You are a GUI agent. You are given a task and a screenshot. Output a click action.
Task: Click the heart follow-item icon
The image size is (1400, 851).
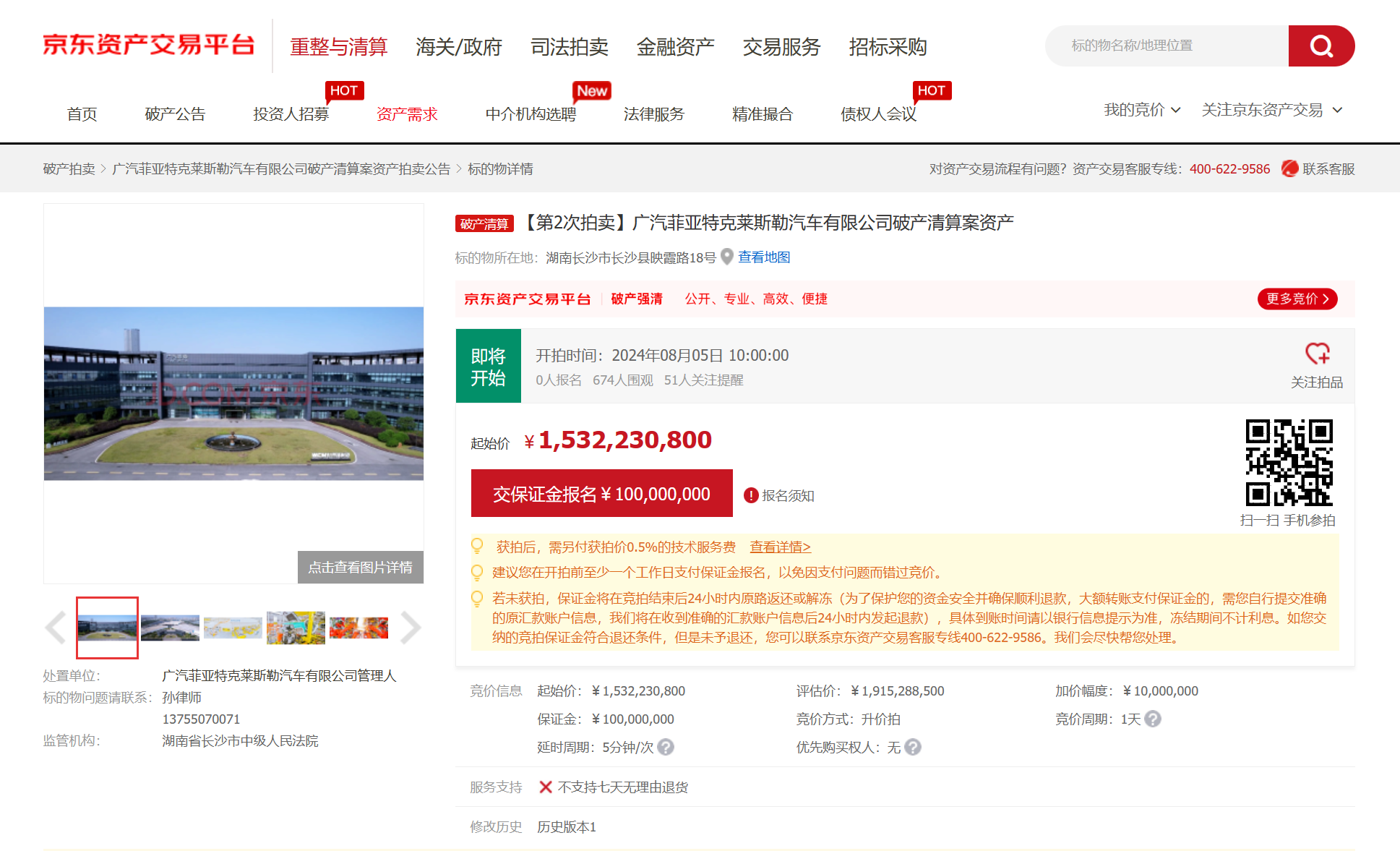point(1317,354)
